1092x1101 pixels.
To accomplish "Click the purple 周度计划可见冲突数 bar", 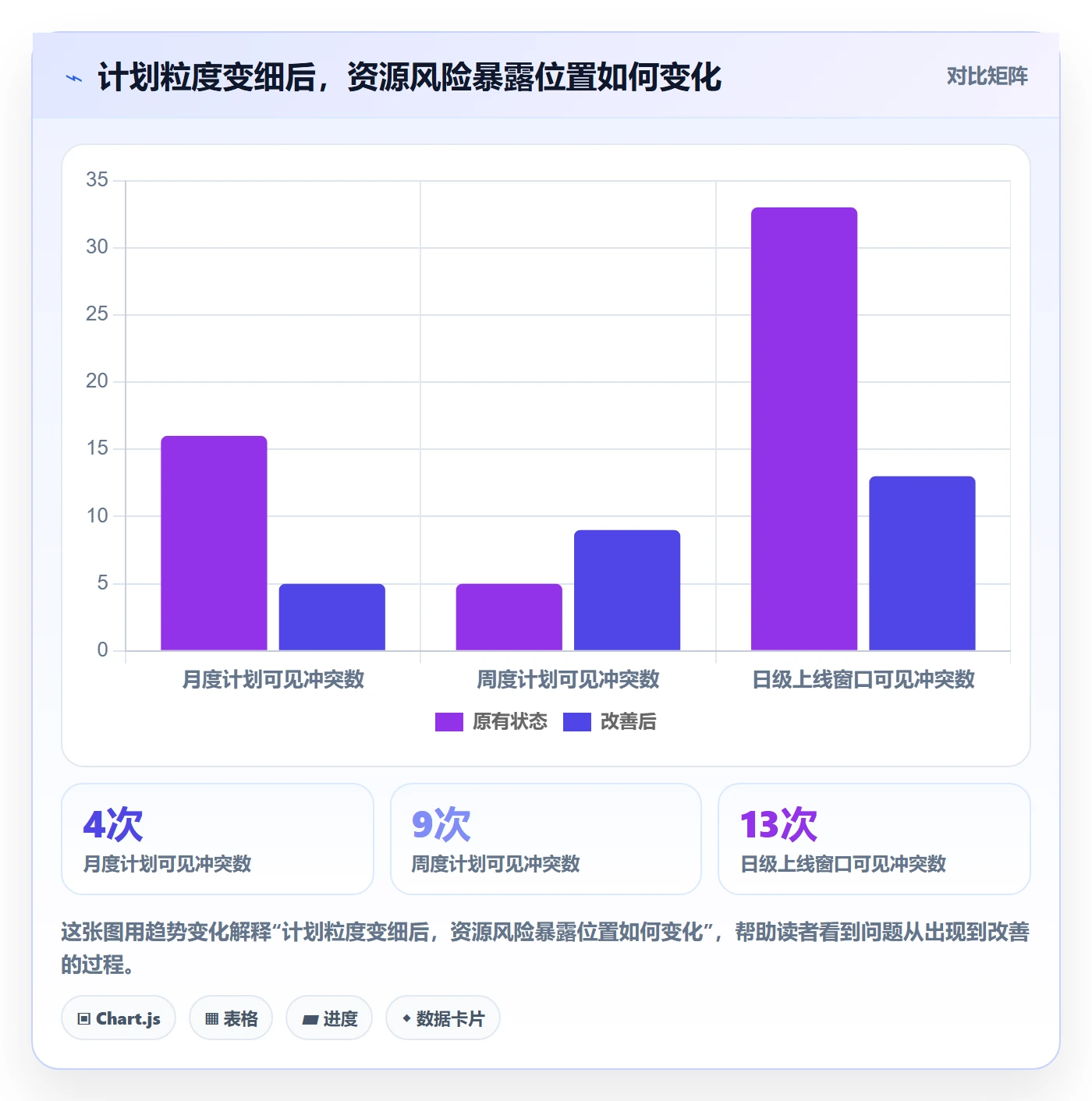I will (x=509, y=617).
